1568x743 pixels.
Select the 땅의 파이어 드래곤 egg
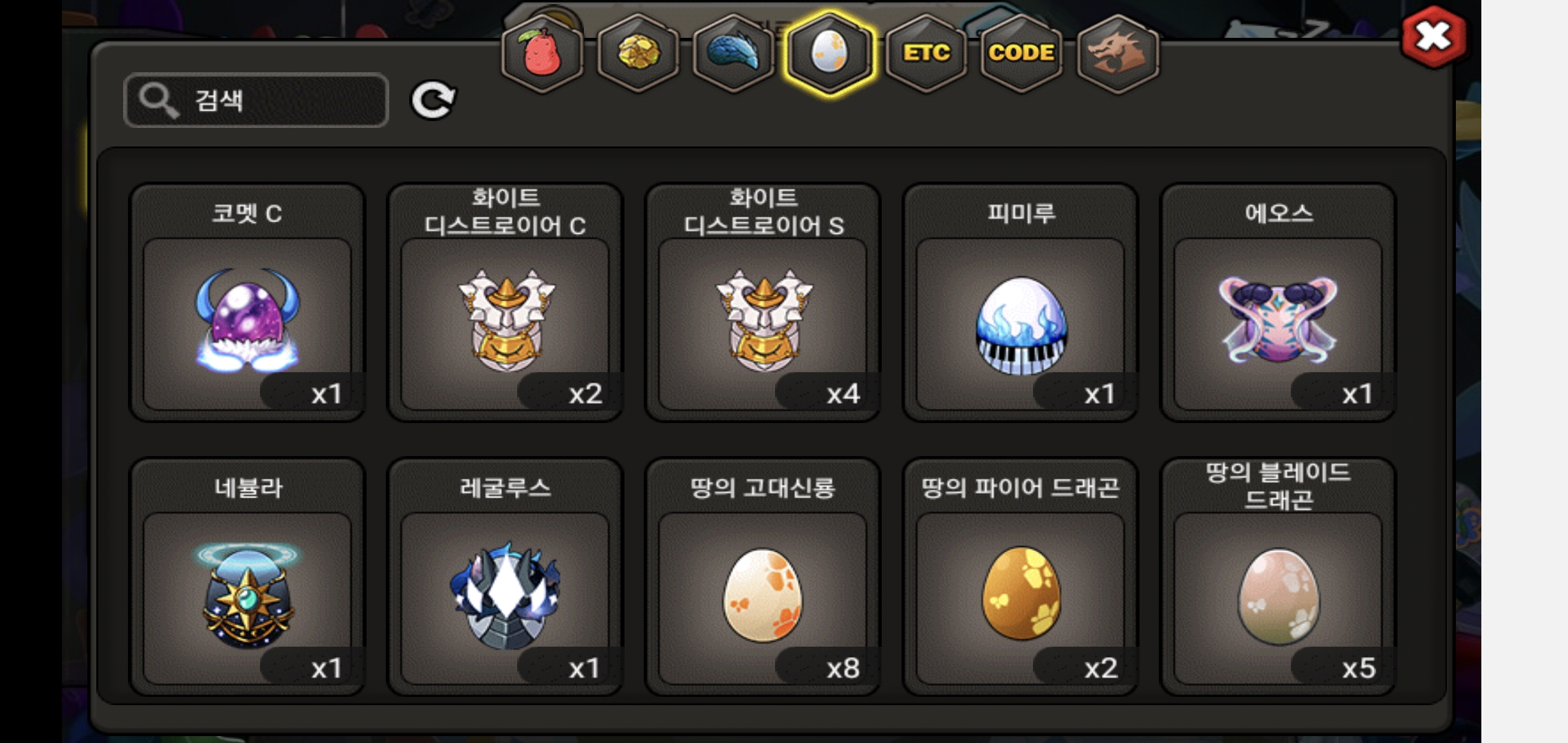click(1021, 577)
